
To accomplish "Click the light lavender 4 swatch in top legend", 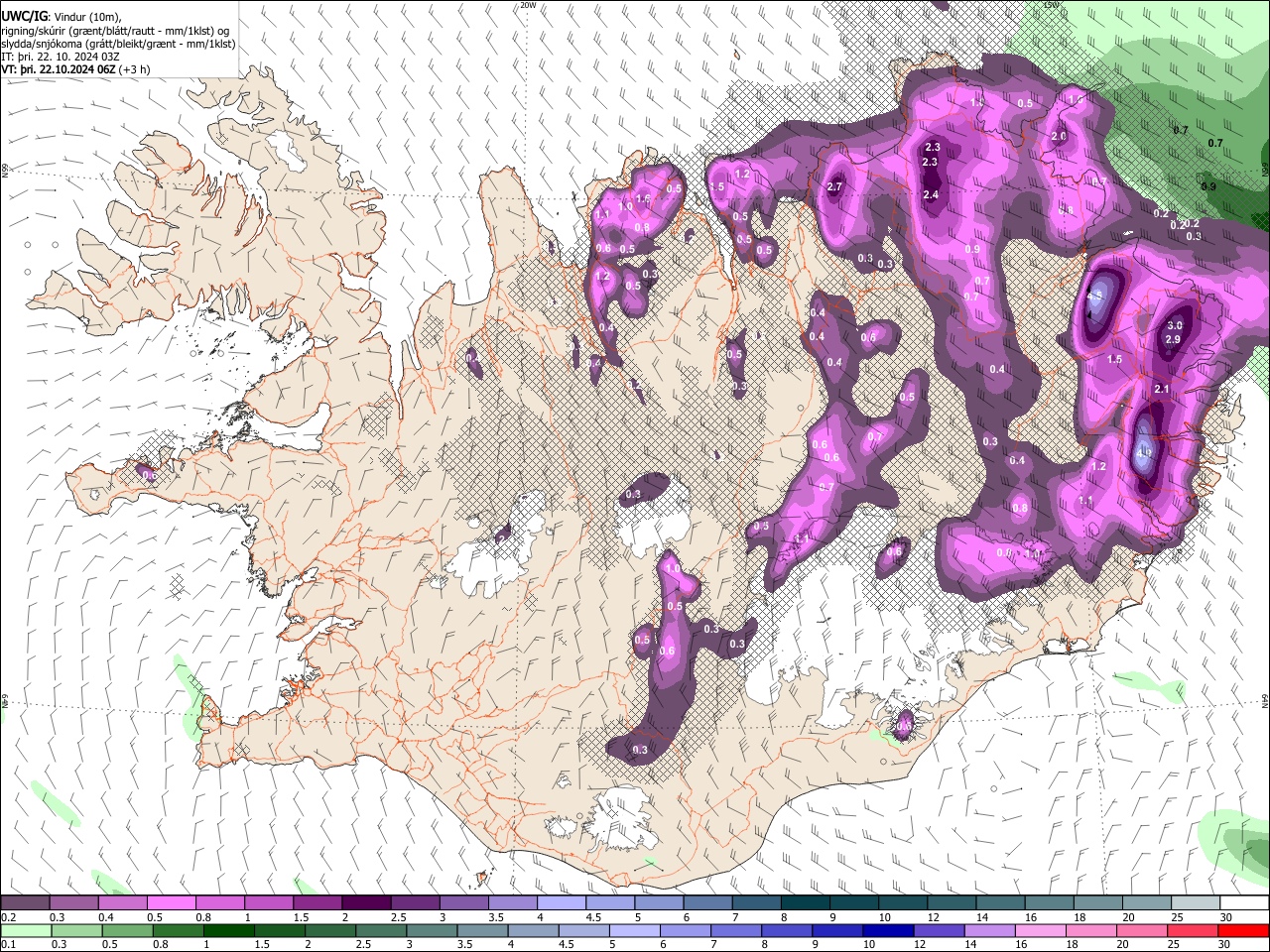I will tap(561, 902).
